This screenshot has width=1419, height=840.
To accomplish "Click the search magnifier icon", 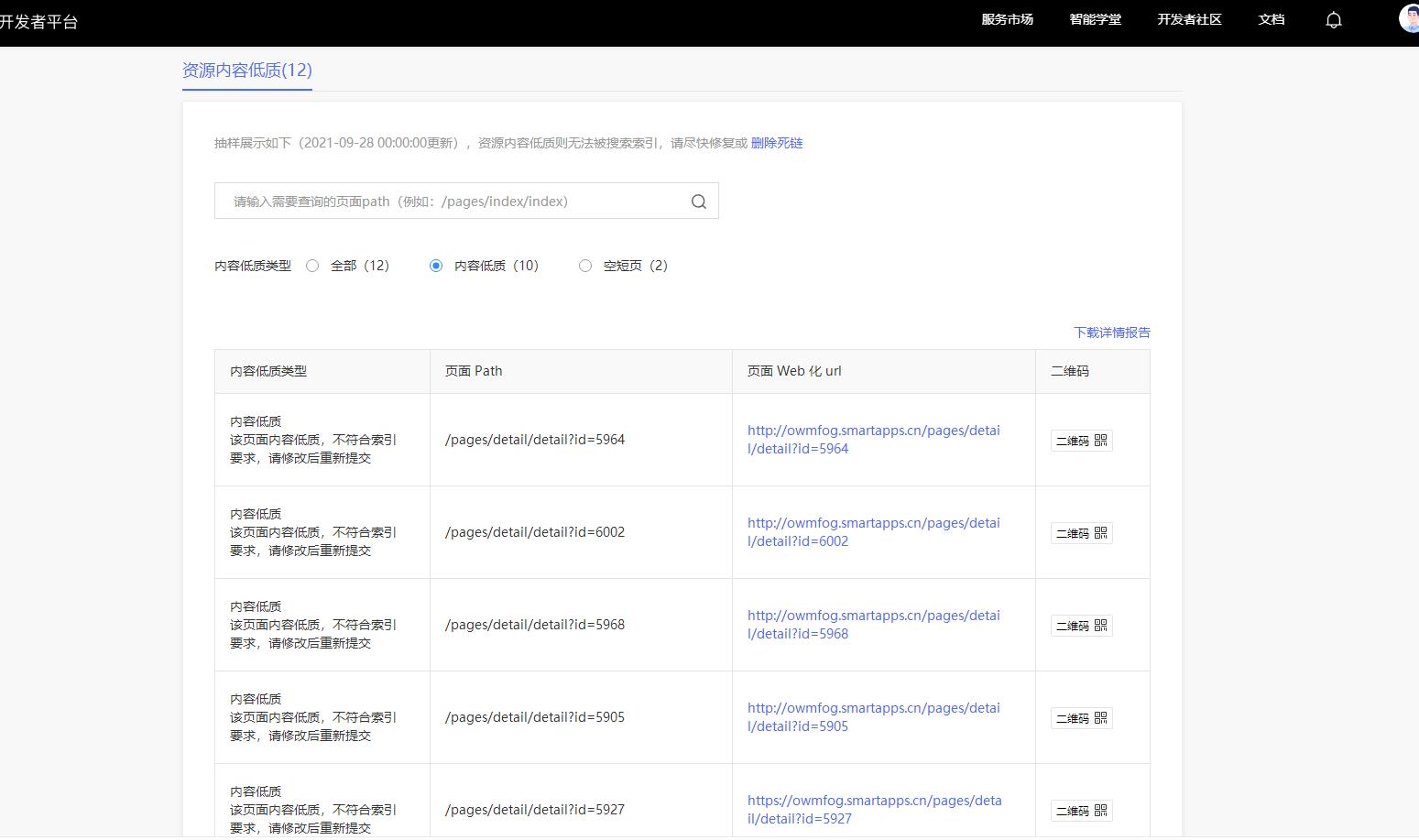I will click(698, 202).
